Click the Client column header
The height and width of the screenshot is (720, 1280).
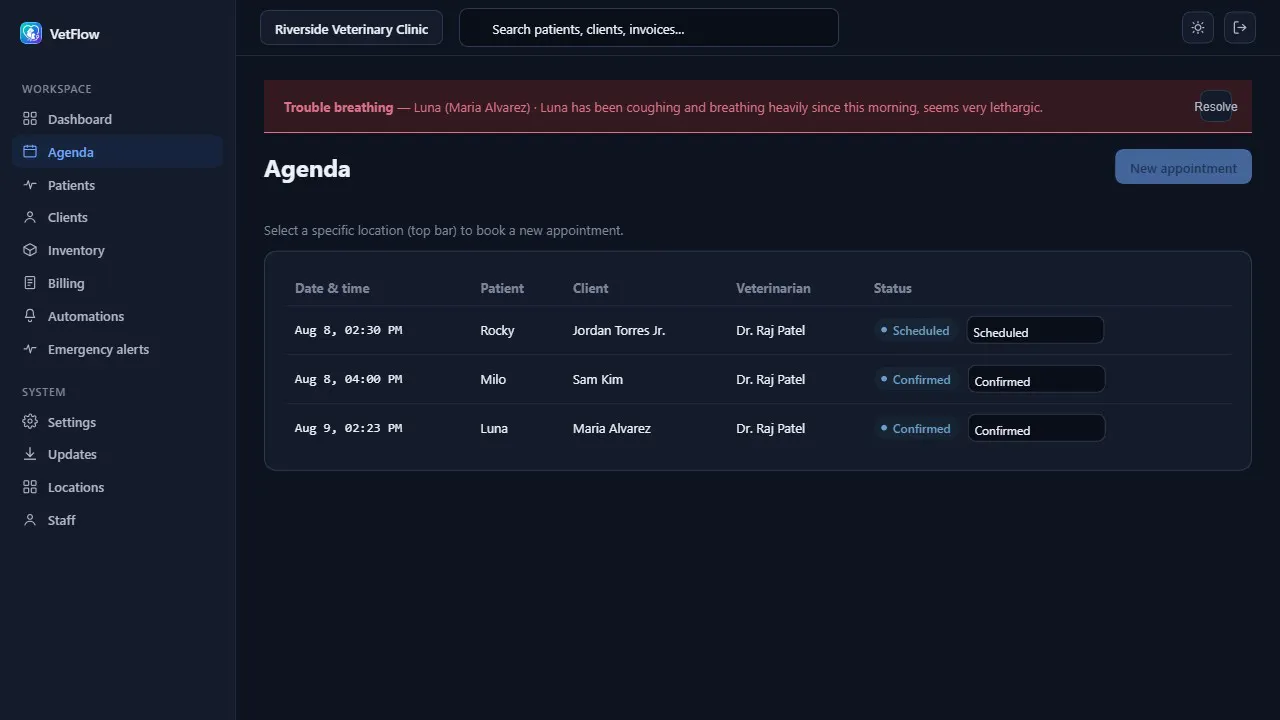point(591,288)
